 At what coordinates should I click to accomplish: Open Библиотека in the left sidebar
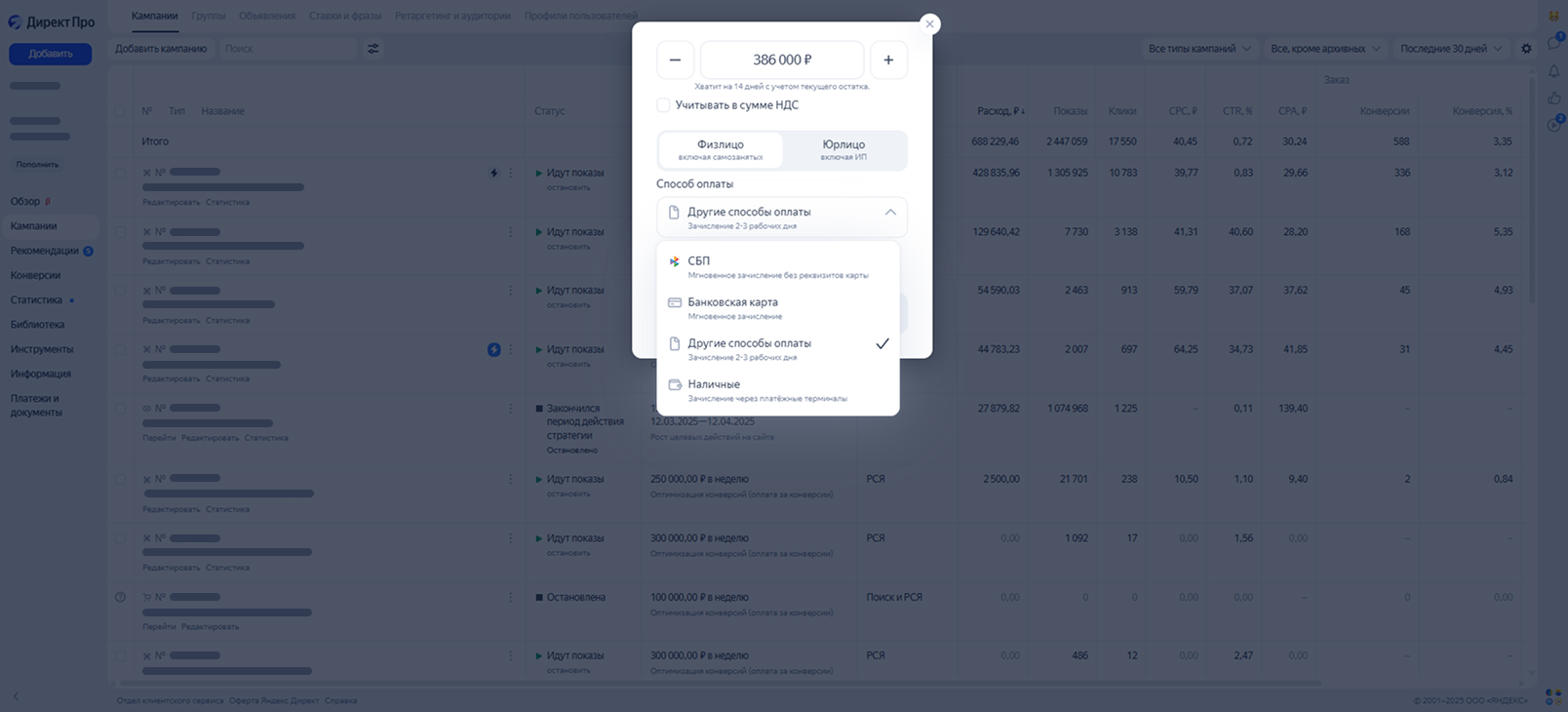click(x=37, y=325)
